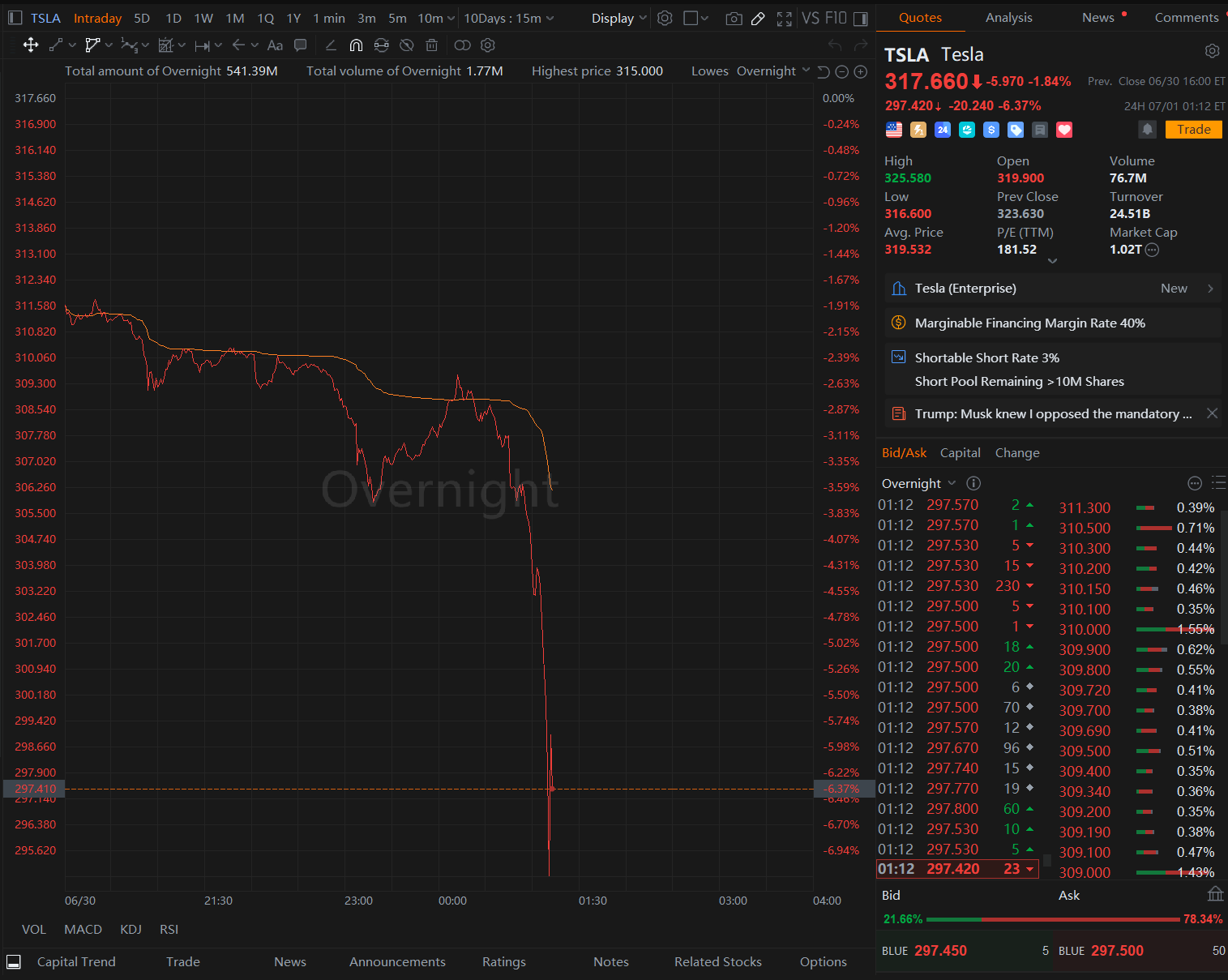
Task: Enable the magnet snap tool
Action: (x=356, y=45)
